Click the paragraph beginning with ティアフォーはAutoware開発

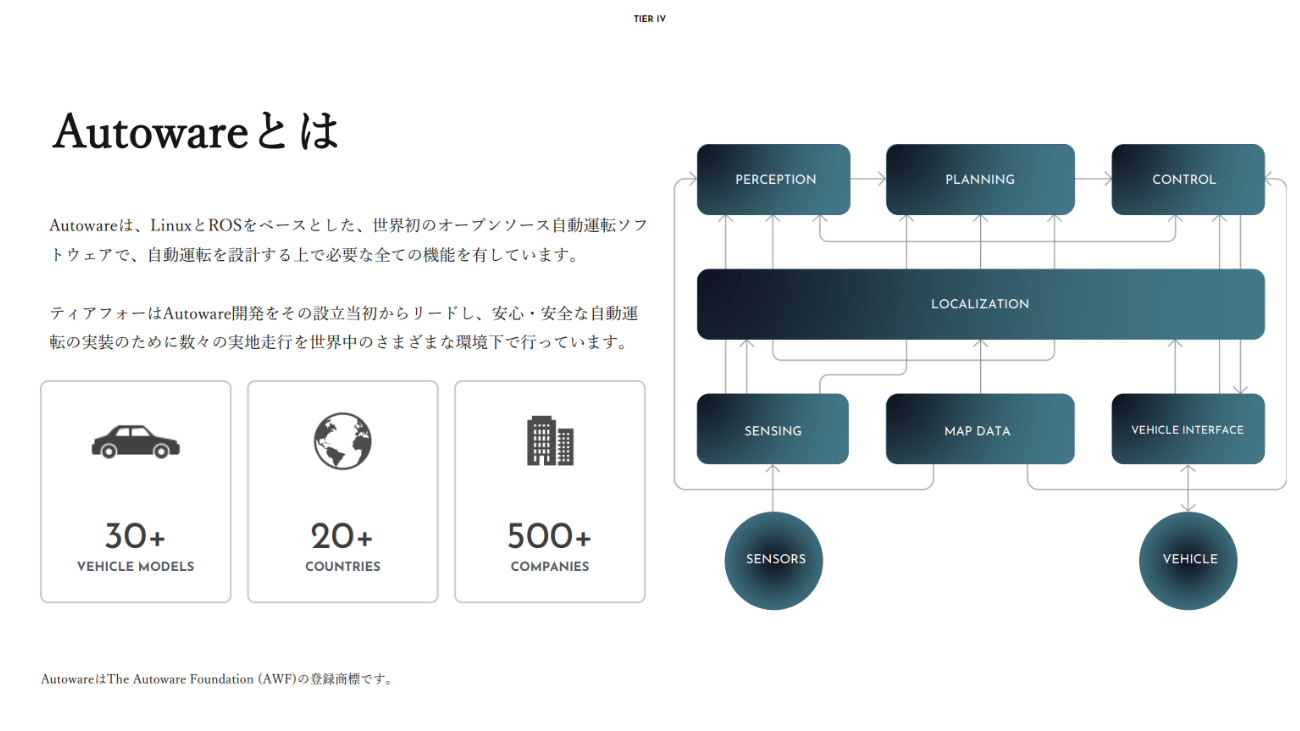344,328
